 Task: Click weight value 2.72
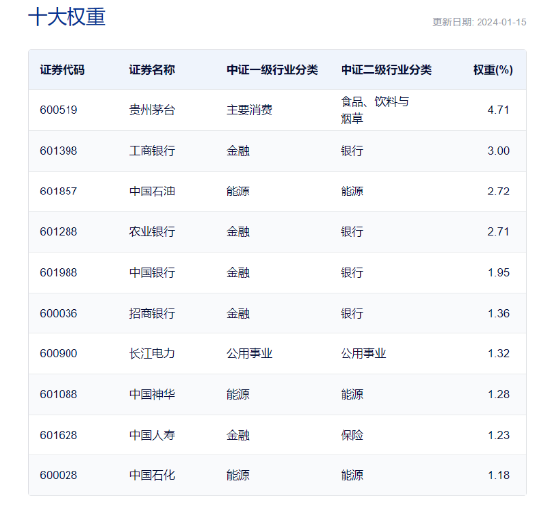(498, 191)
